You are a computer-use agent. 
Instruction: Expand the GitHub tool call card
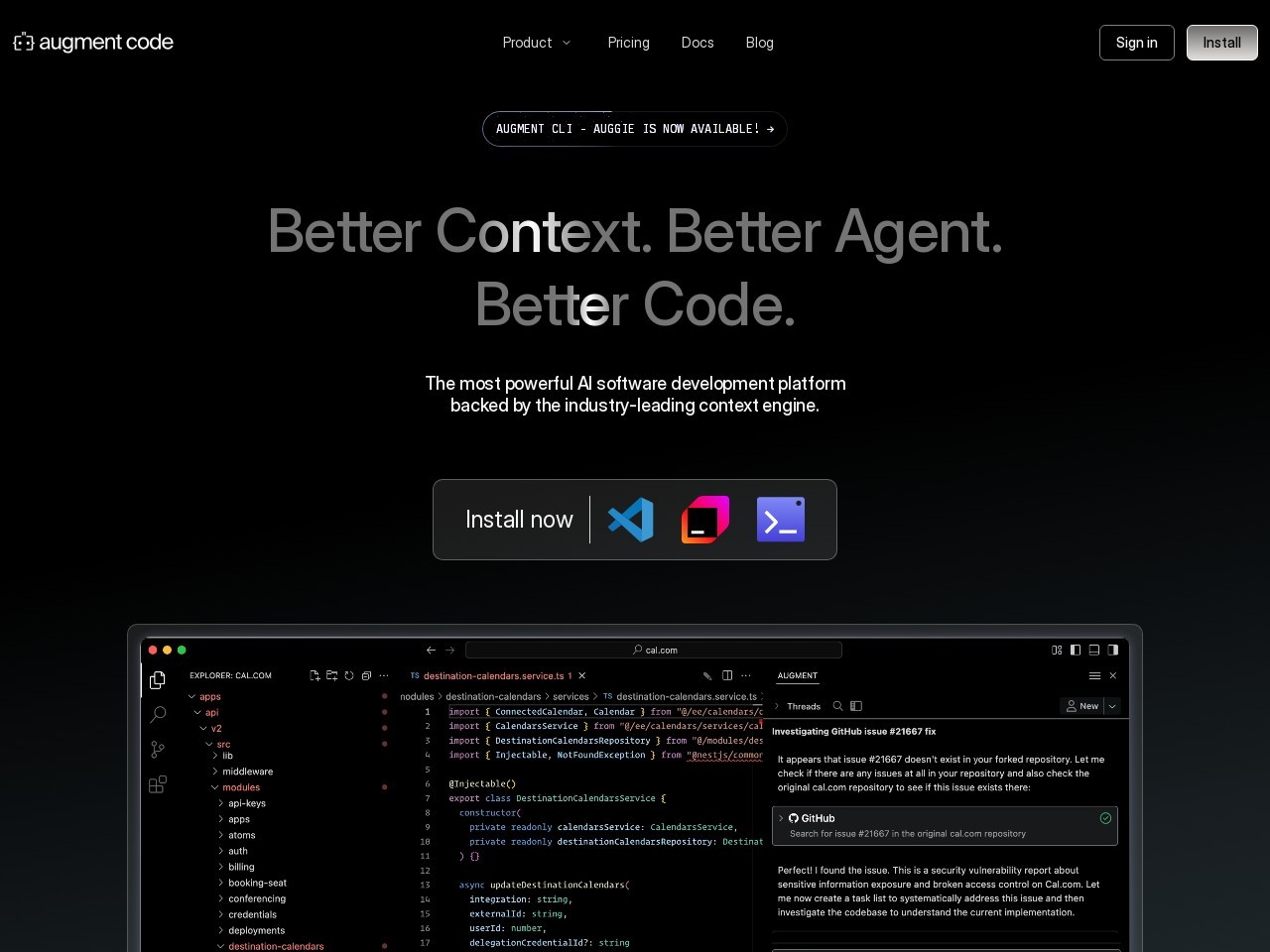781,818
